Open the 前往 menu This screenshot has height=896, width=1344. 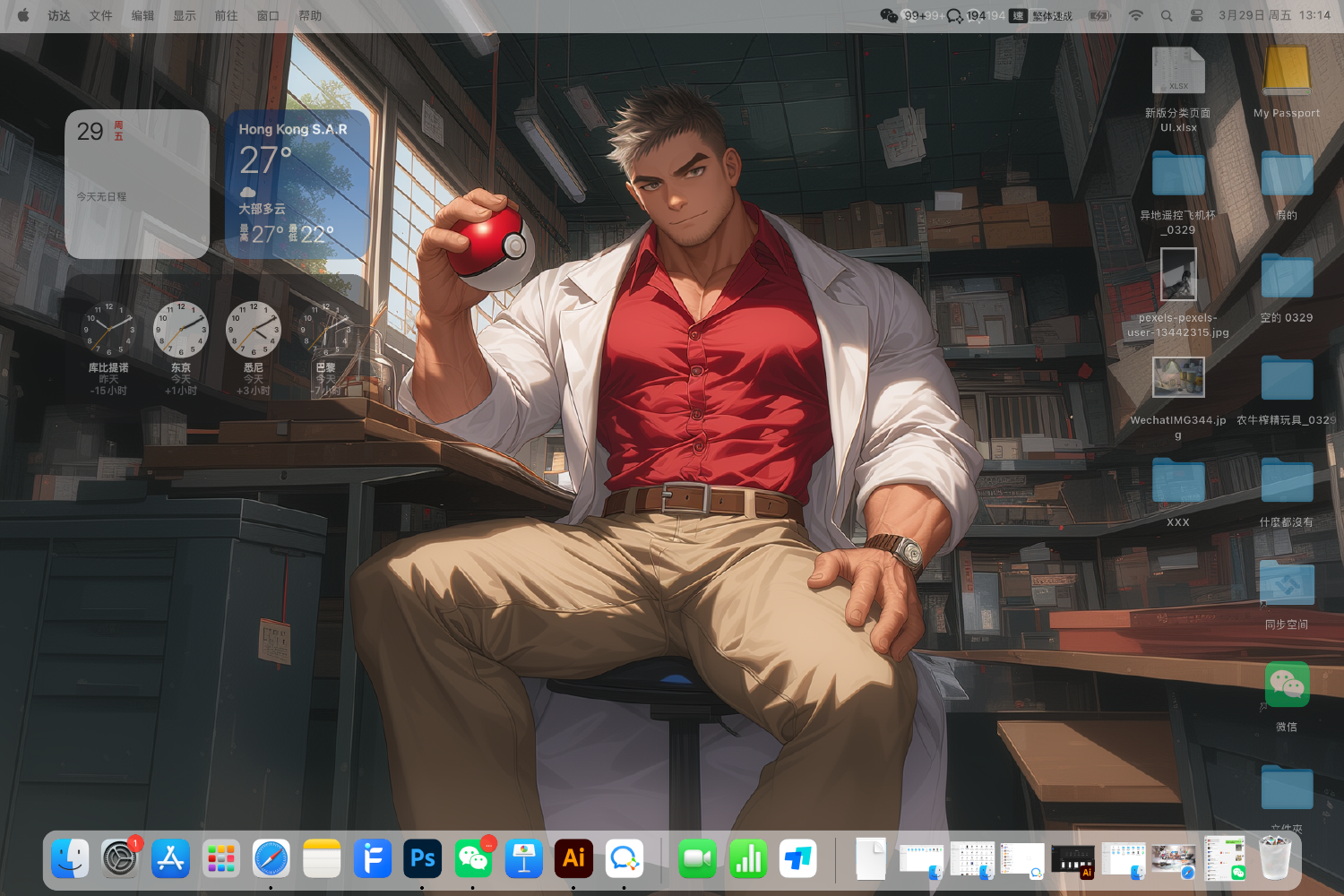(x=226, y=15)
